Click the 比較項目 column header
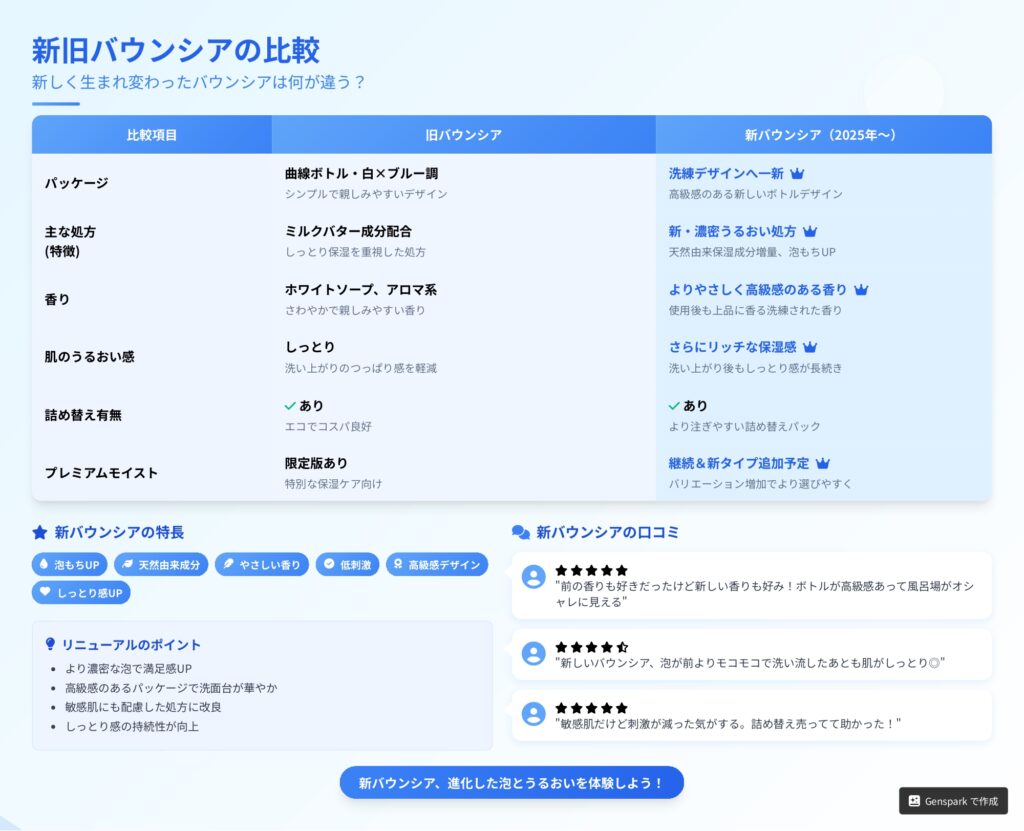 pos(152,135)
